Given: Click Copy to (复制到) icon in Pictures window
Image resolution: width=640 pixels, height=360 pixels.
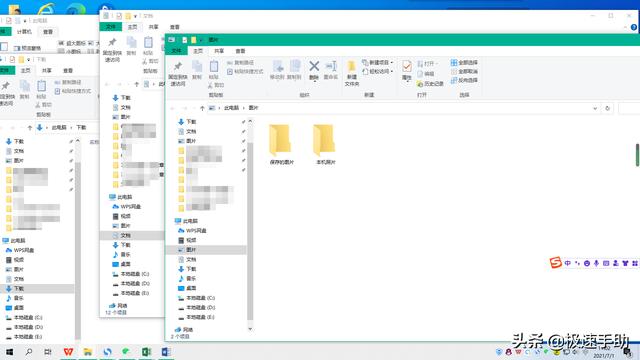Looking at the screenshot, I should [294, 70].
